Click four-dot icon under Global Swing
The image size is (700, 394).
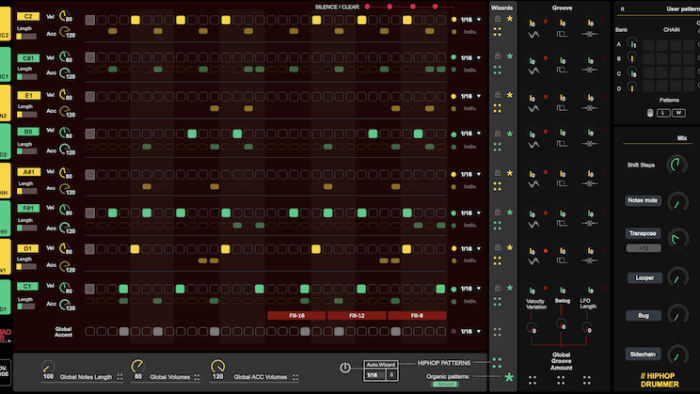(561, 380)
